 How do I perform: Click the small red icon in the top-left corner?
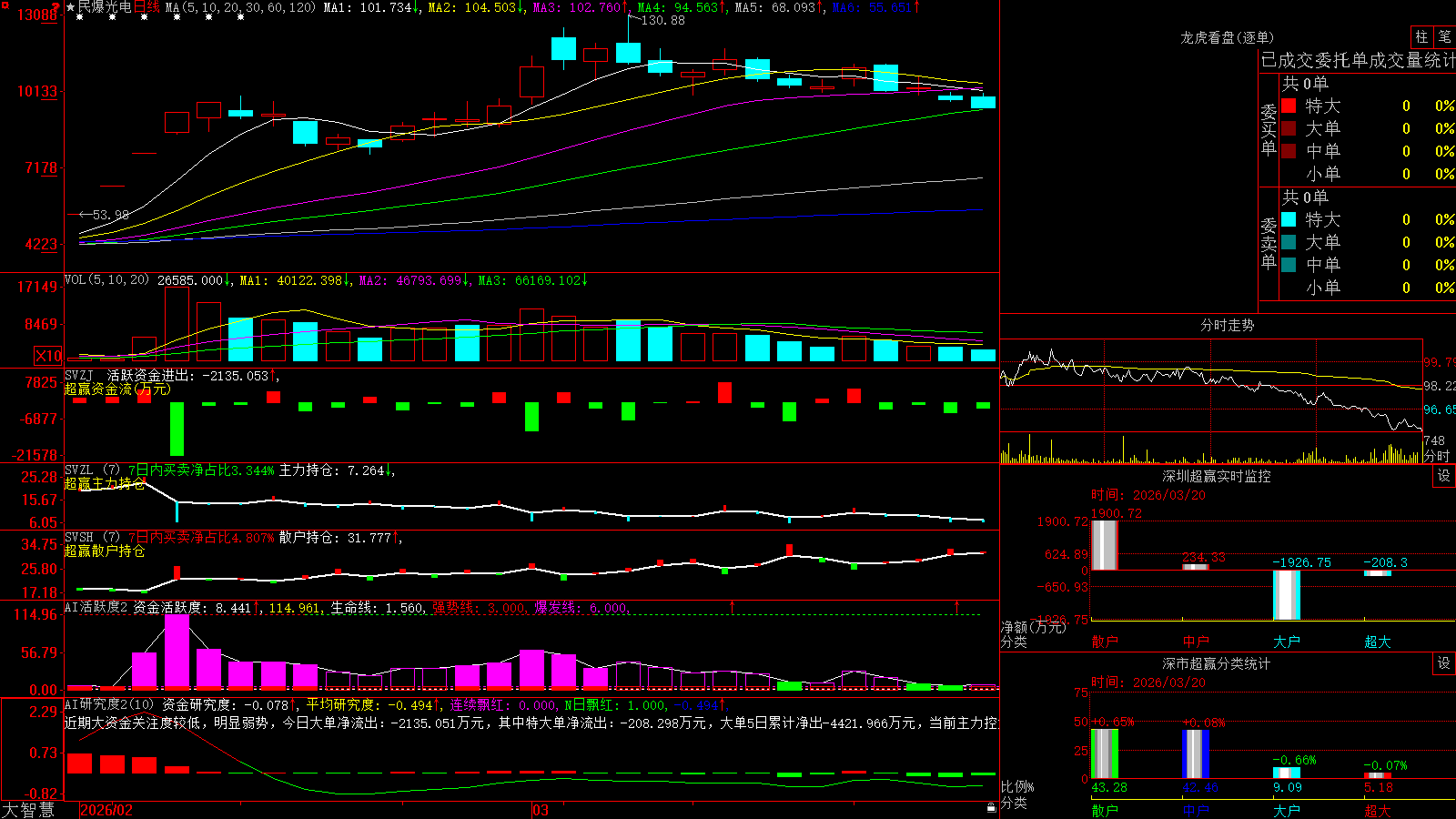pyautogui.click(x=7, y=4)
